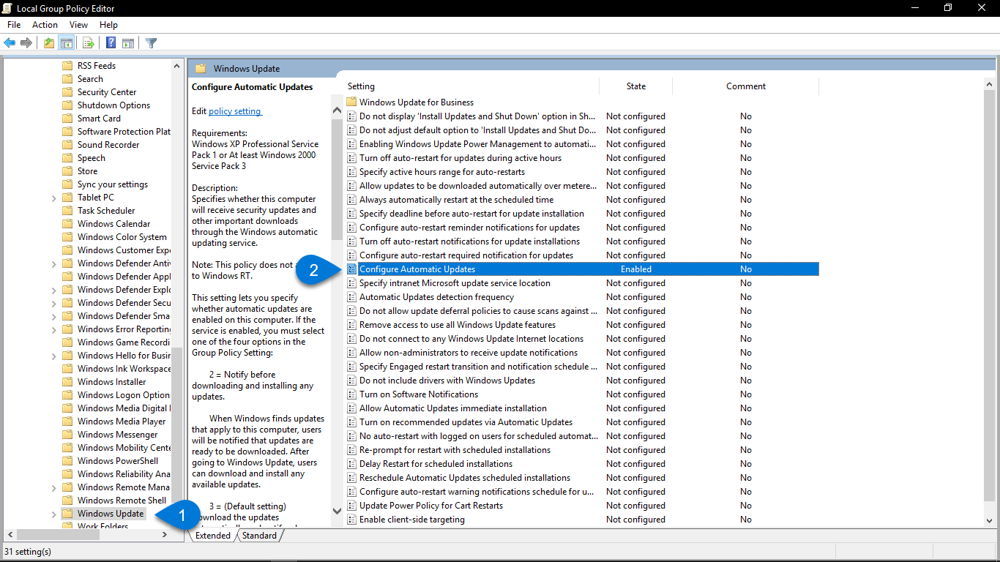Image resolution: width=1000 pixels, height=562 pixels.
Task: Click the policy icon beside Delay Restart for scheduled installations
Action: click(x=351, y=464)
